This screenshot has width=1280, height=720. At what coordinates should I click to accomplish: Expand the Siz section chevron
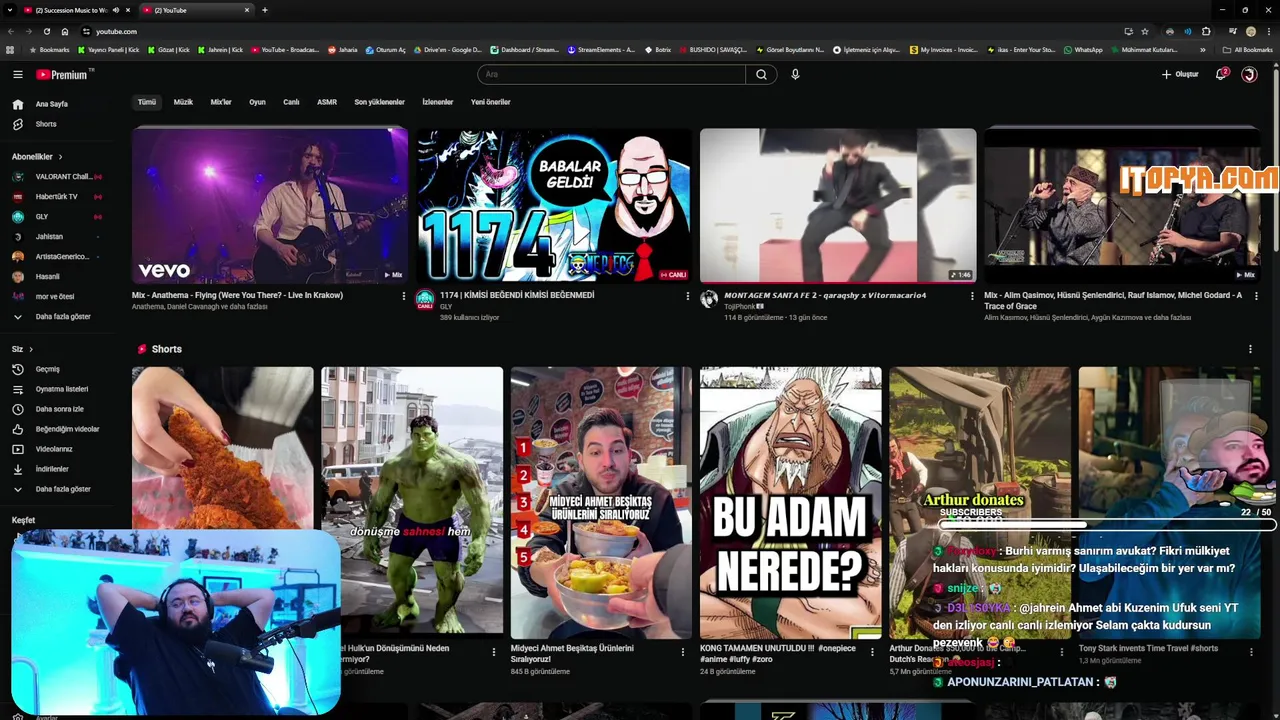coord(31,349)
